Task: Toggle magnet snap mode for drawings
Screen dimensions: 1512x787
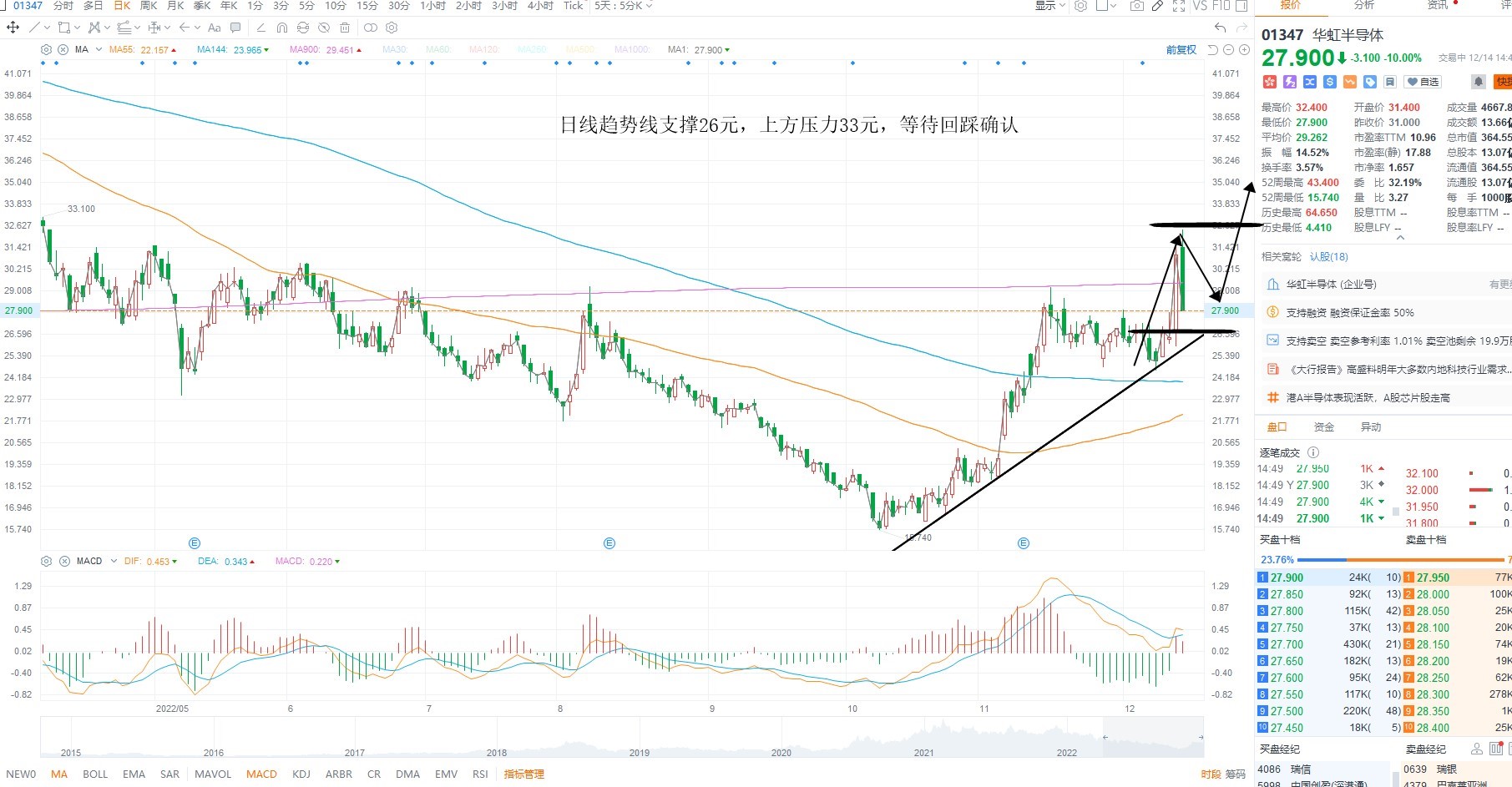Action: pos(282,28)
